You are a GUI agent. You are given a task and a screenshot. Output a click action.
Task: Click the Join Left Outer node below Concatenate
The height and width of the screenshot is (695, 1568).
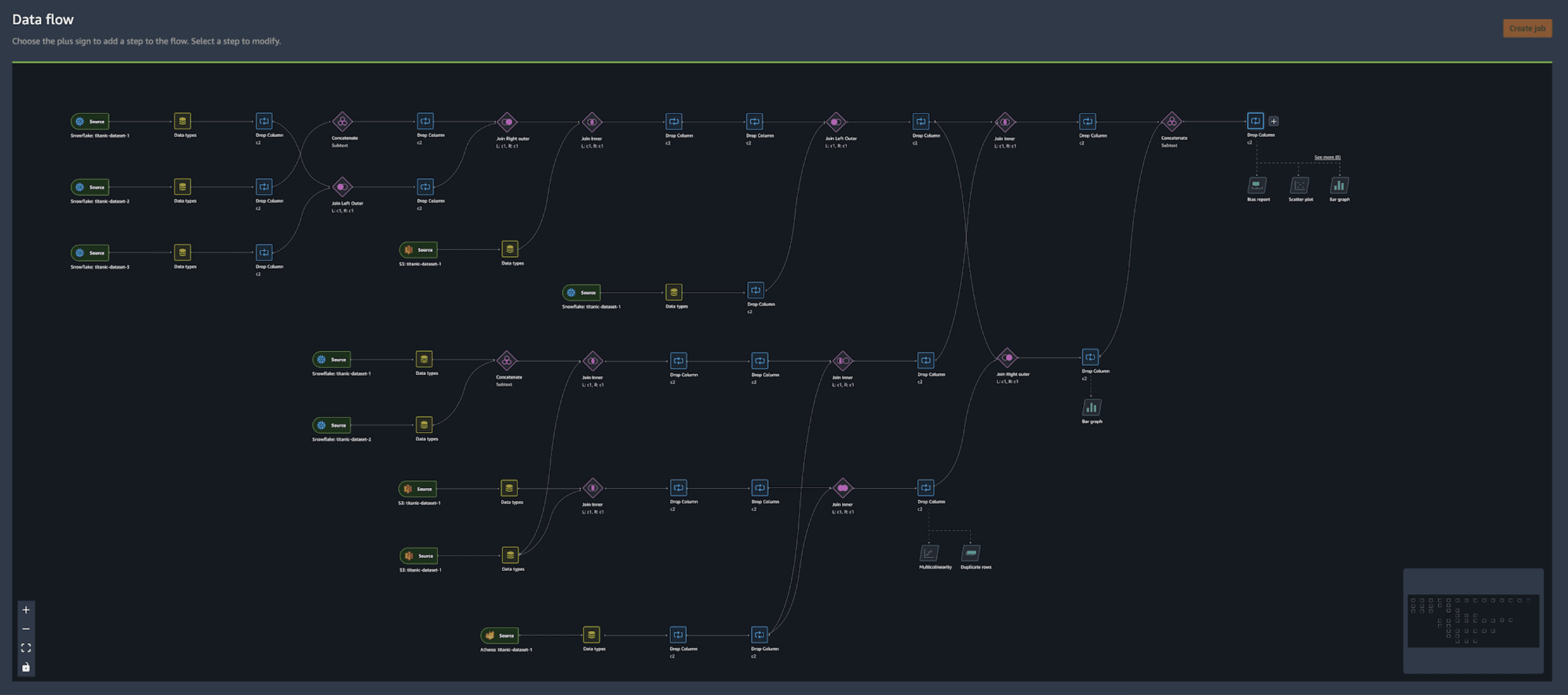click(342, 187)
